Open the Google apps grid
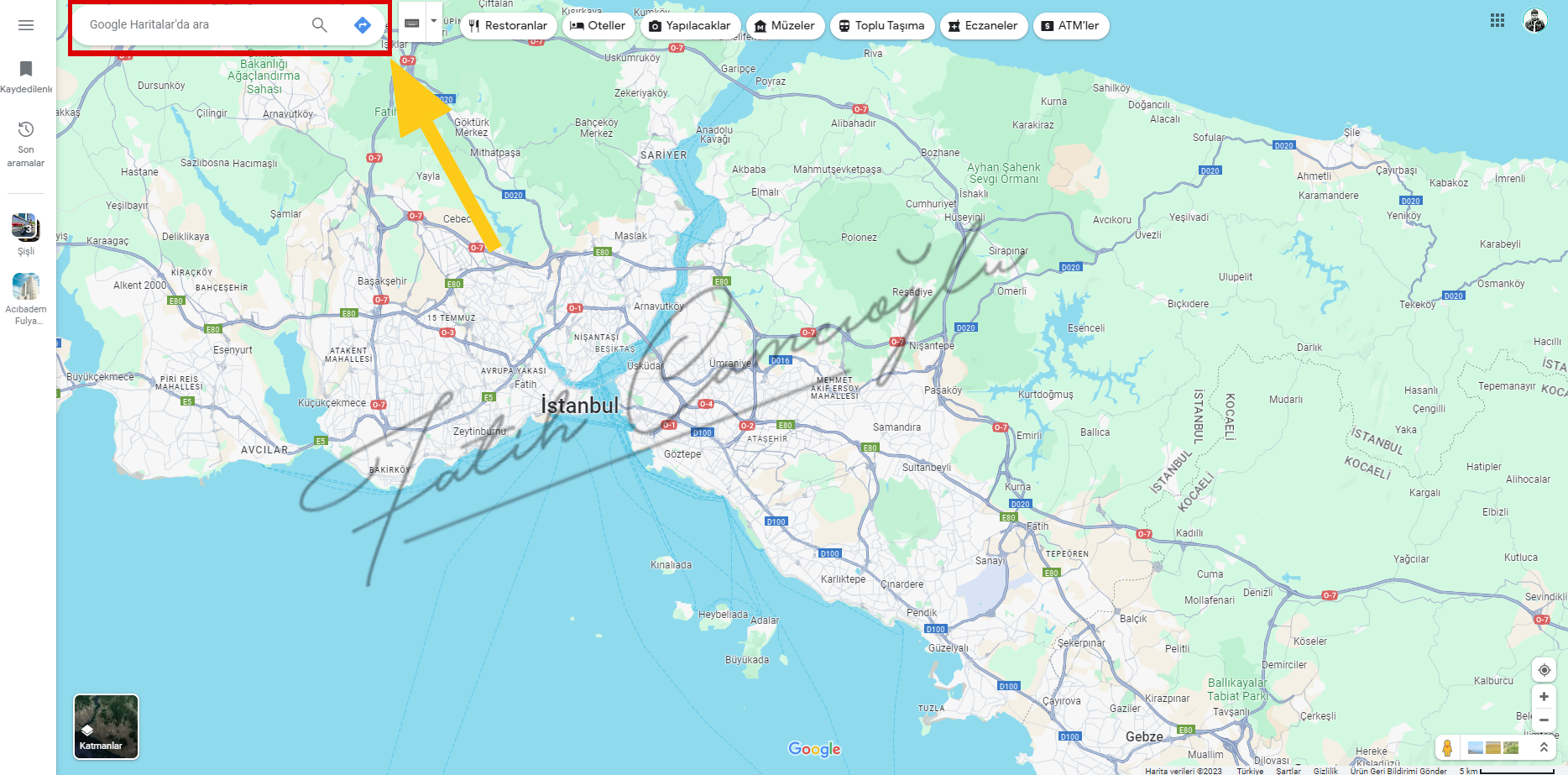 pyautogui.click(x=1497, y=20)
